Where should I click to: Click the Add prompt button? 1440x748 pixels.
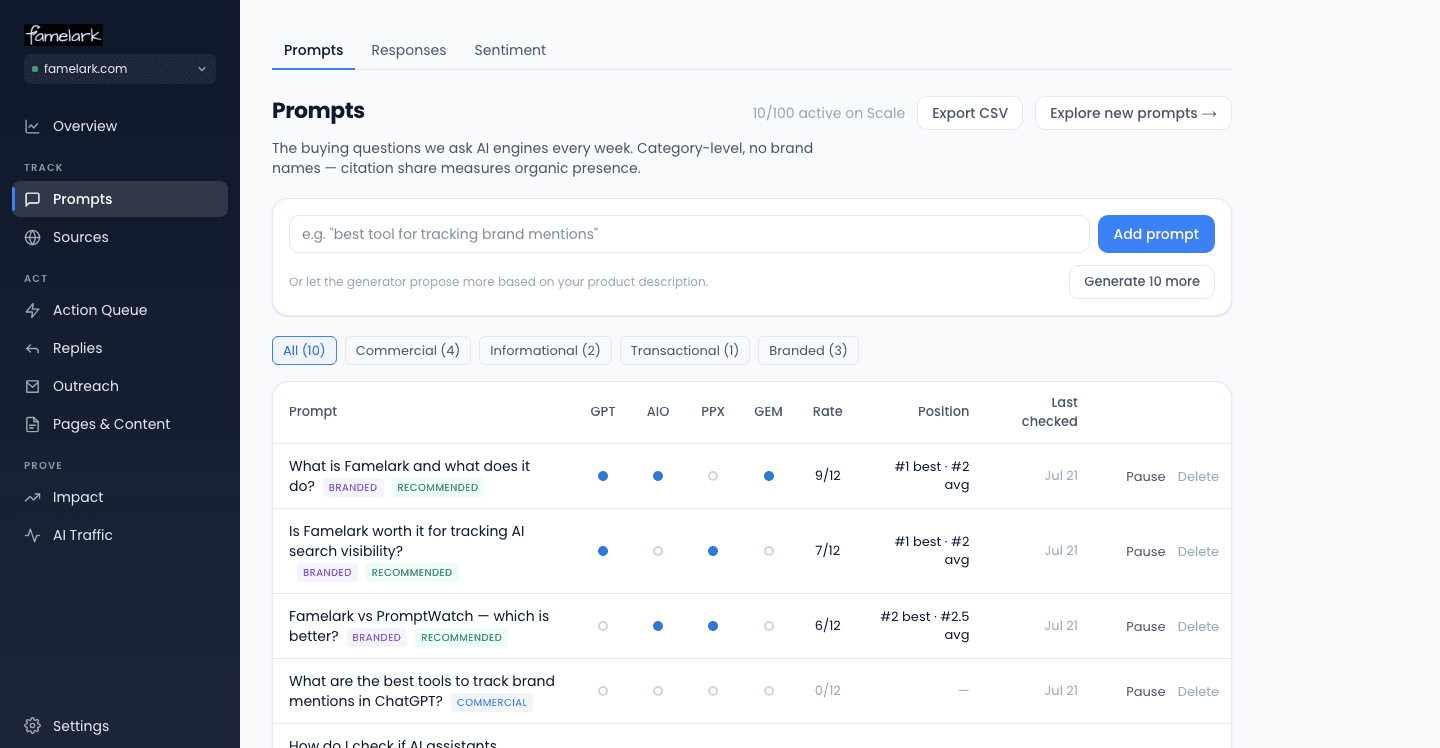coord(1156,234)
